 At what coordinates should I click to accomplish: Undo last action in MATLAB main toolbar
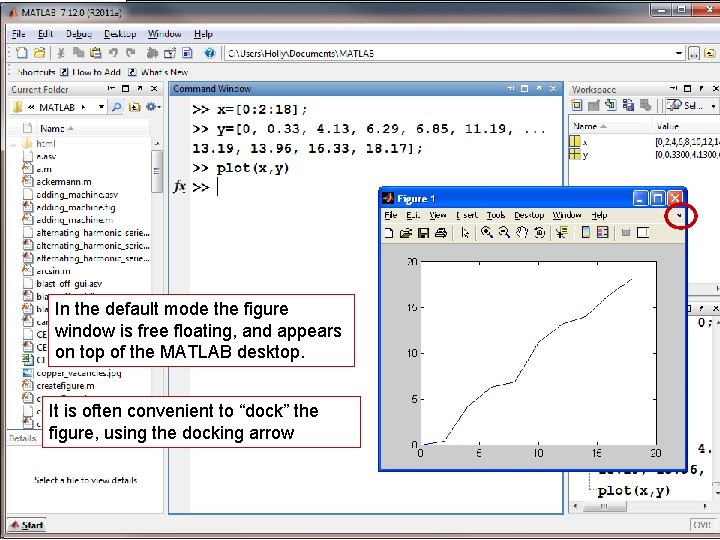[x=113, y=53]
